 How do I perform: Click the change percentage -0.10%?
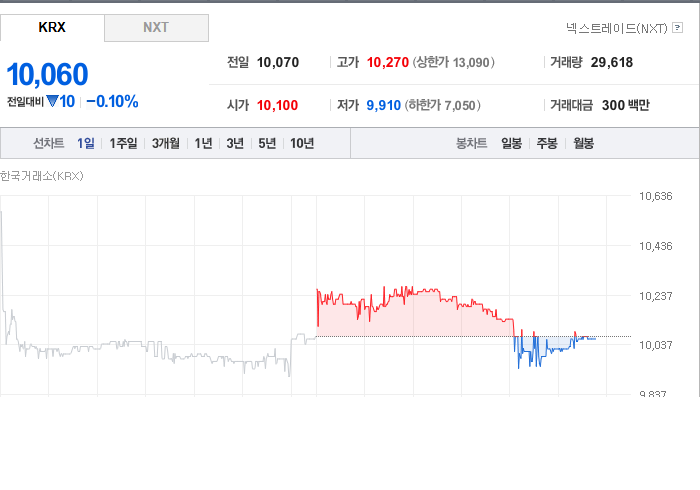click(112, 102)
